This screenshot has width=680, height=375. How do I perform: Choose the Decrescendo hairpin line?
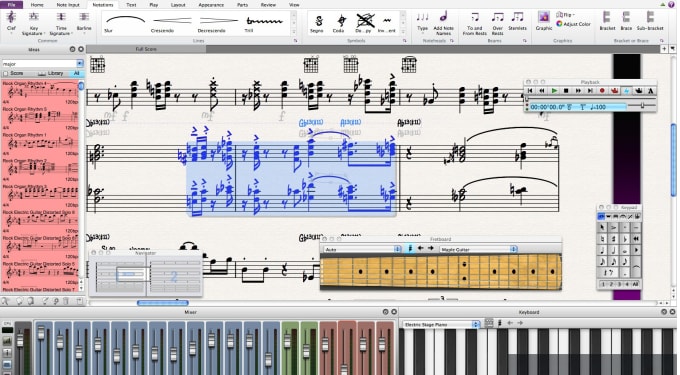click(218, 23)
